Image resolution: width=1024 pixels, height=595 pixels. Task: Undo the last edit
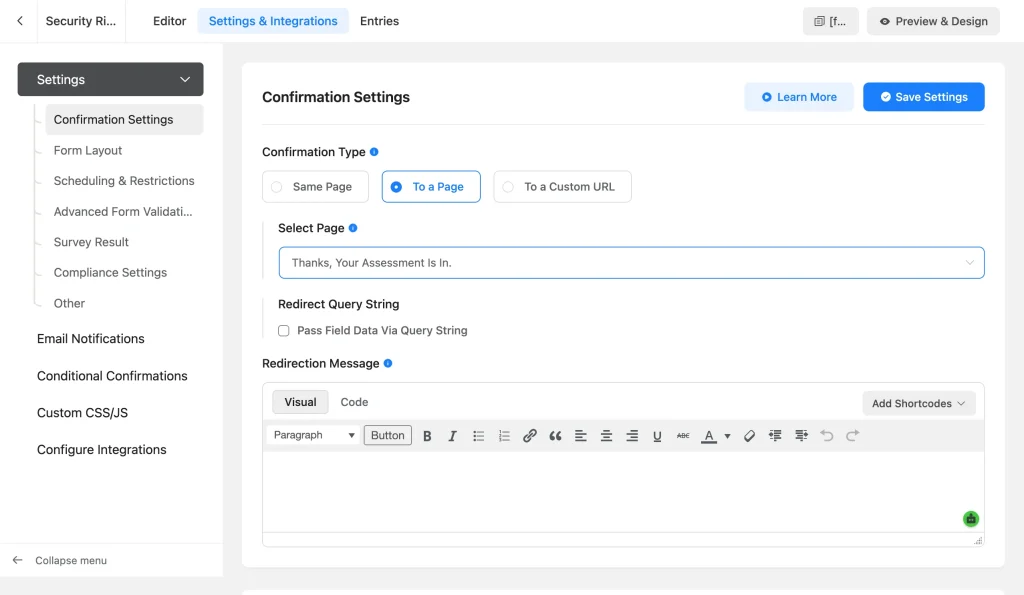point(827,436)
